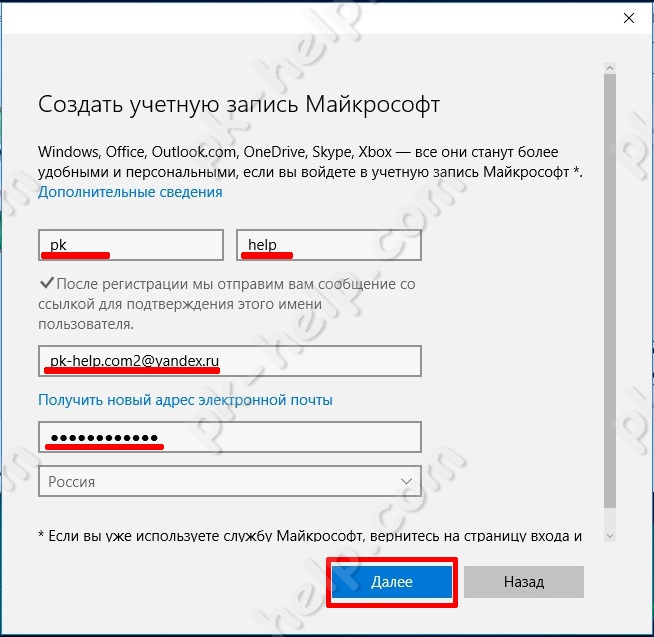
Task: Open the Дополнительные сведения link
Action: [130, 192]
